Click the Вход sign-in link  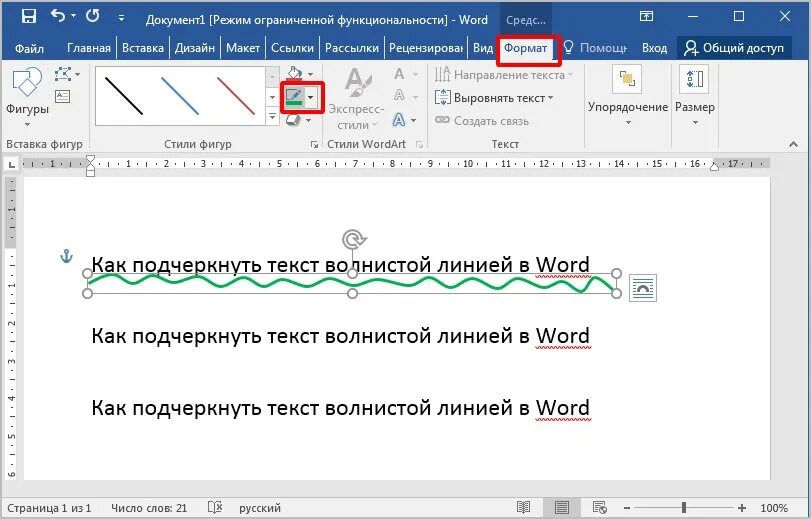point(654,48)
